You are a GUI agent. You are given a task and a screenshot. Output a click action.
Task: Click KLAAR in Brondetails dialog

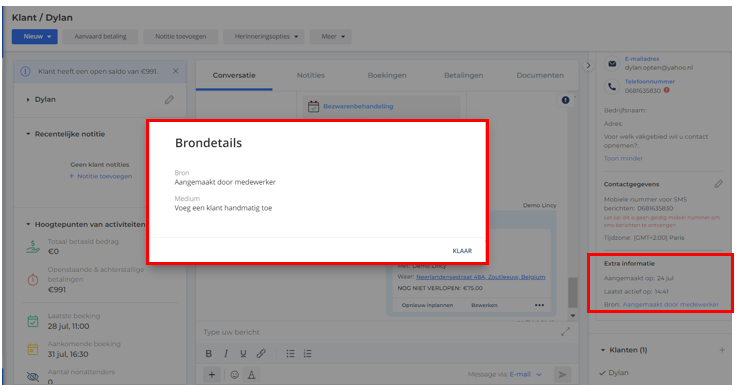click(x=462, y=251)
